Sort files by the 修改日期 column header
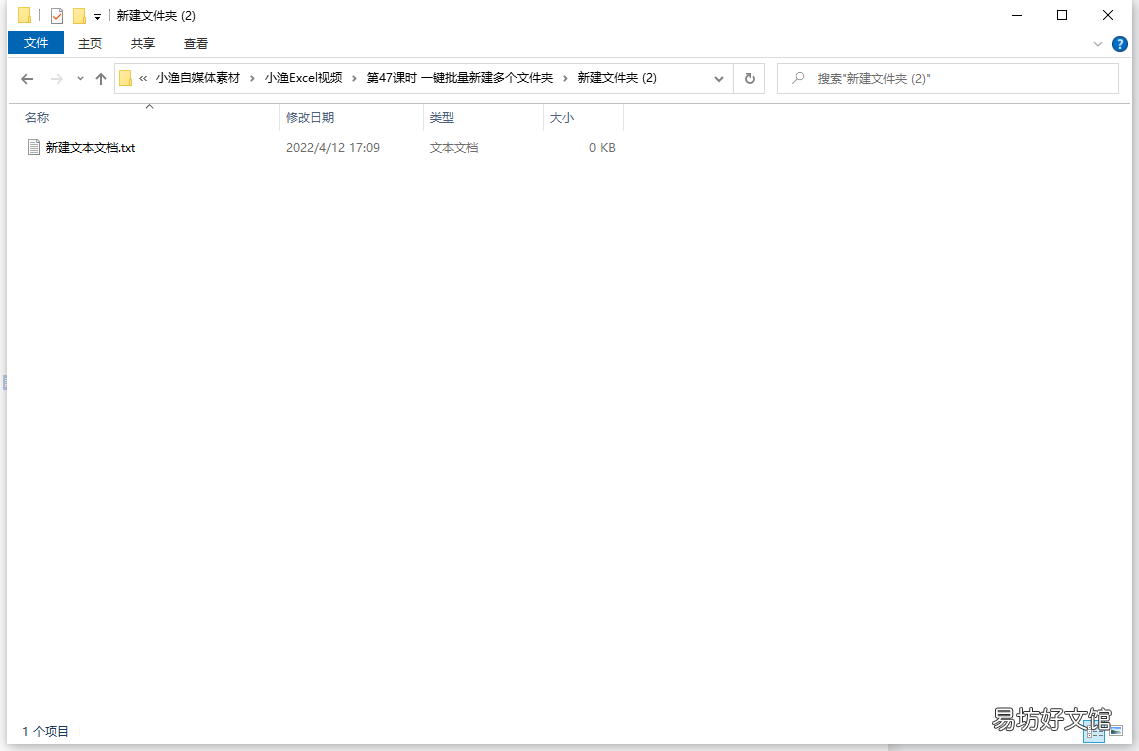The image size is (1139, 751). click(x=352, y=118)
